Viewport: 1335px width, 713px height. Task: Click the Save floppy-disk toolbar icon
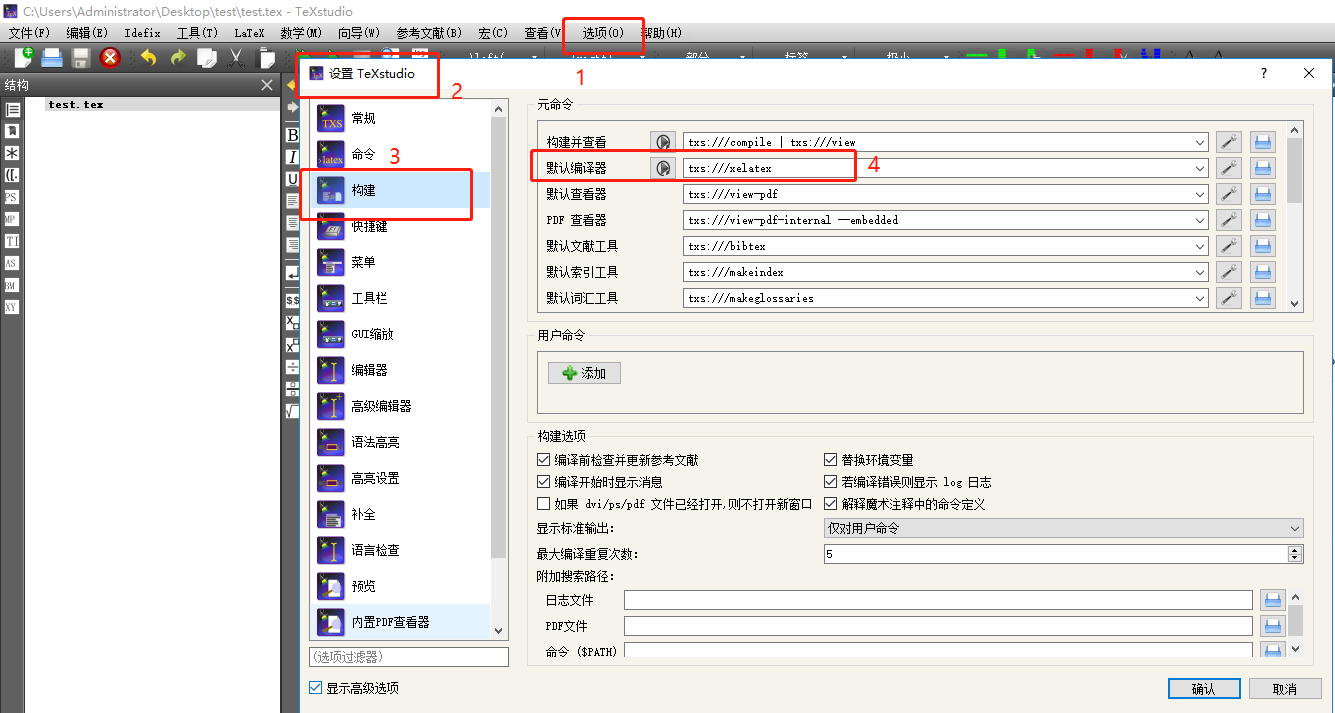[81, 58]
